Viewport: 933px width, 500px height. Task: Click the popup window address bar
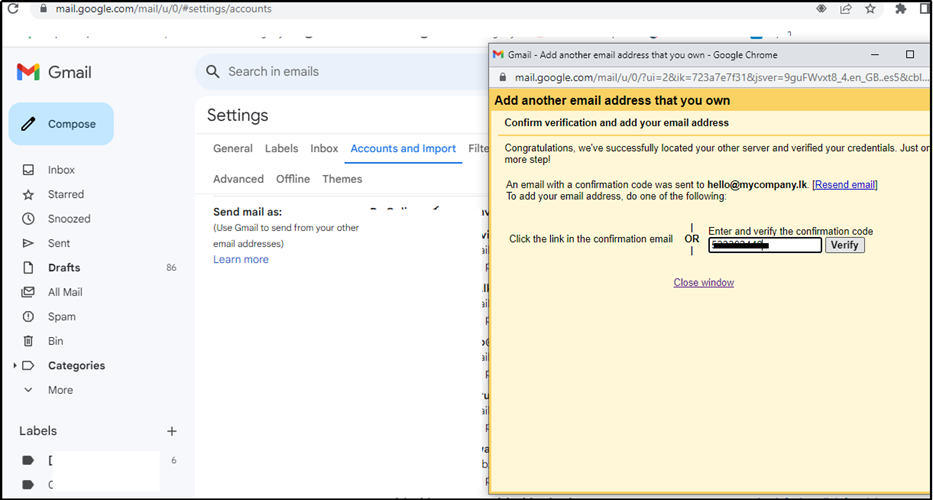click(x=721, y=77)
